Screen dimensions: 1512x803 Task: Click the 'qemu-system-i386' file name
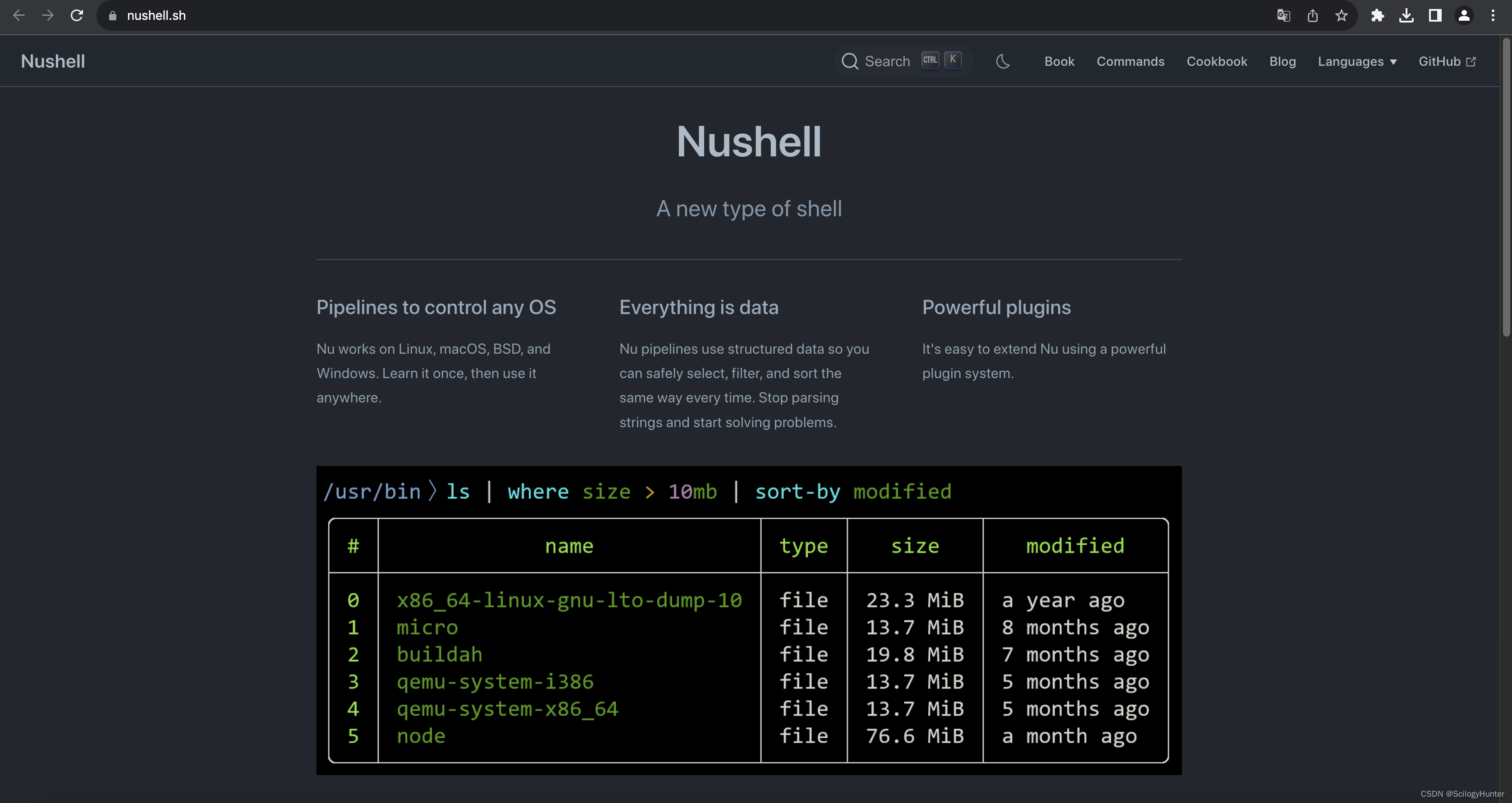pos(495,682)
